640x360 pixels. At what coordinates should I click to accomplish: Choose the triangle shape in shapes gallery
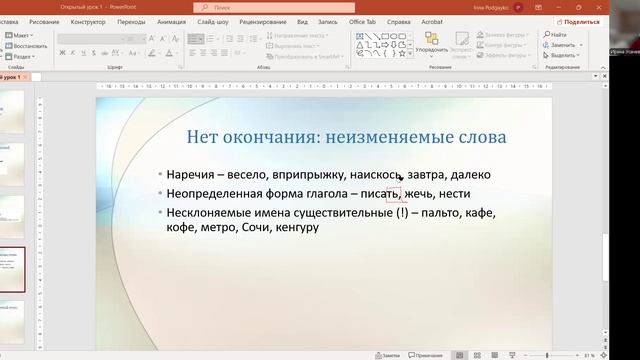point(360,45)
